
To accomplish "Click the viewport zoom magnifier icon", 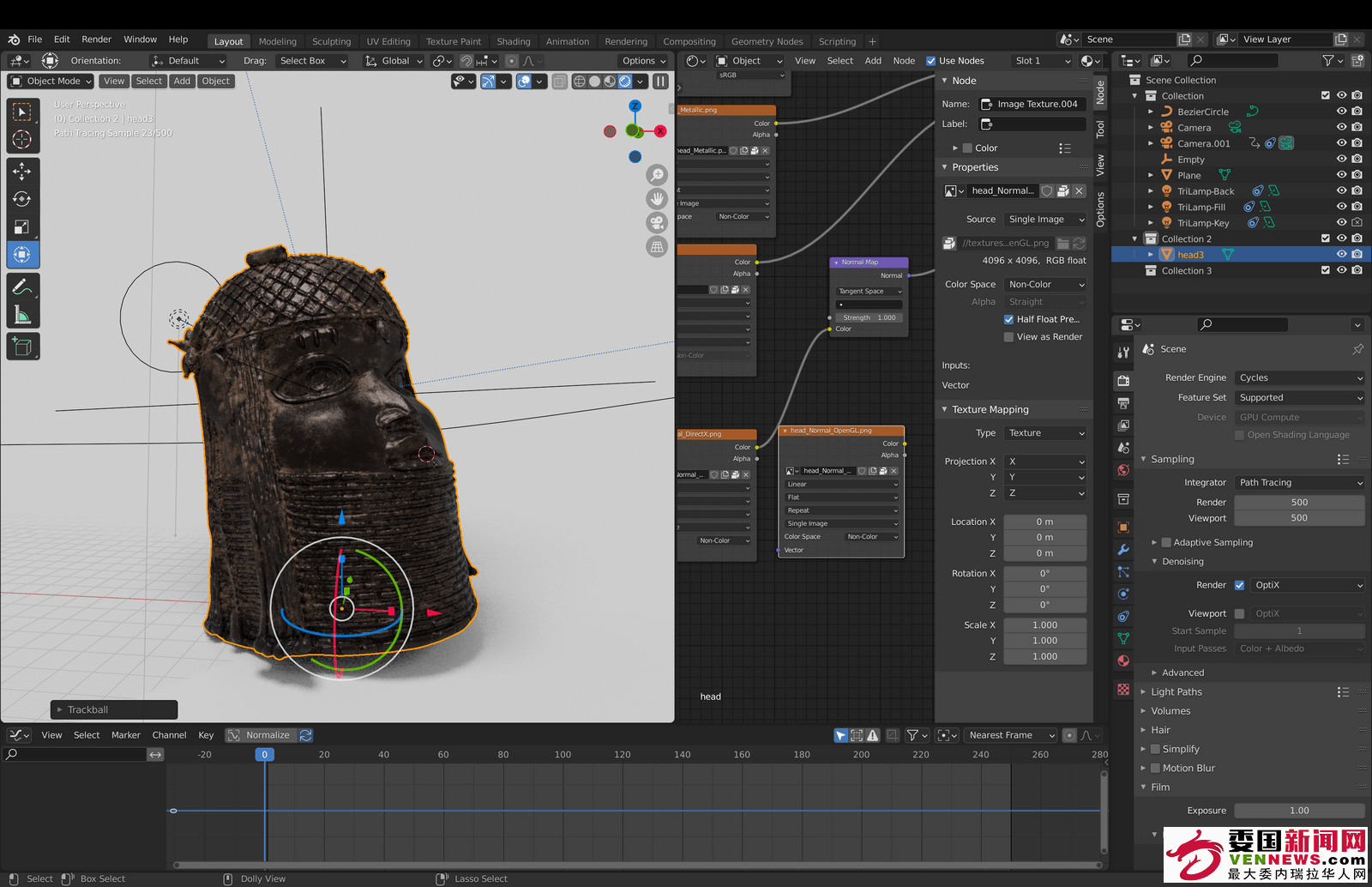I will tap(657, 175).
